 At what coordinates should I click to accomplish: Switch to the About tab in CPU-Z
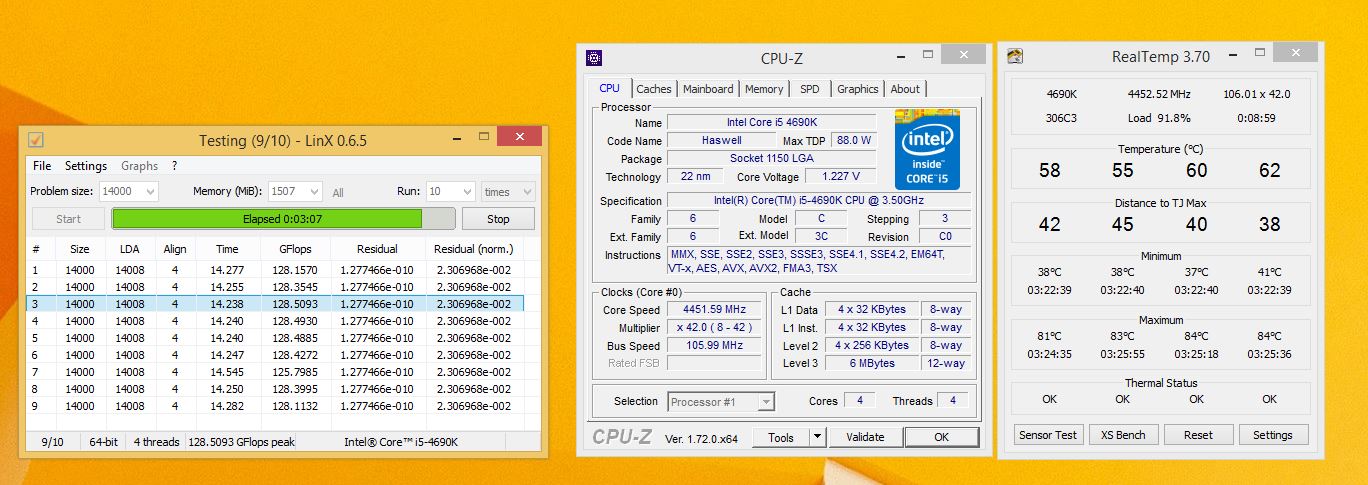click(905, 89)
